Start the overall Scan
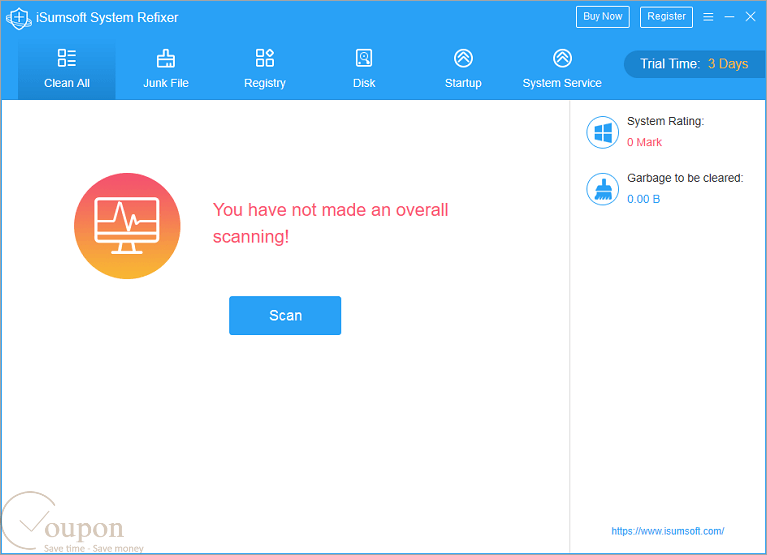This screenshot has height=555, width=767. [x=285, y=315]
